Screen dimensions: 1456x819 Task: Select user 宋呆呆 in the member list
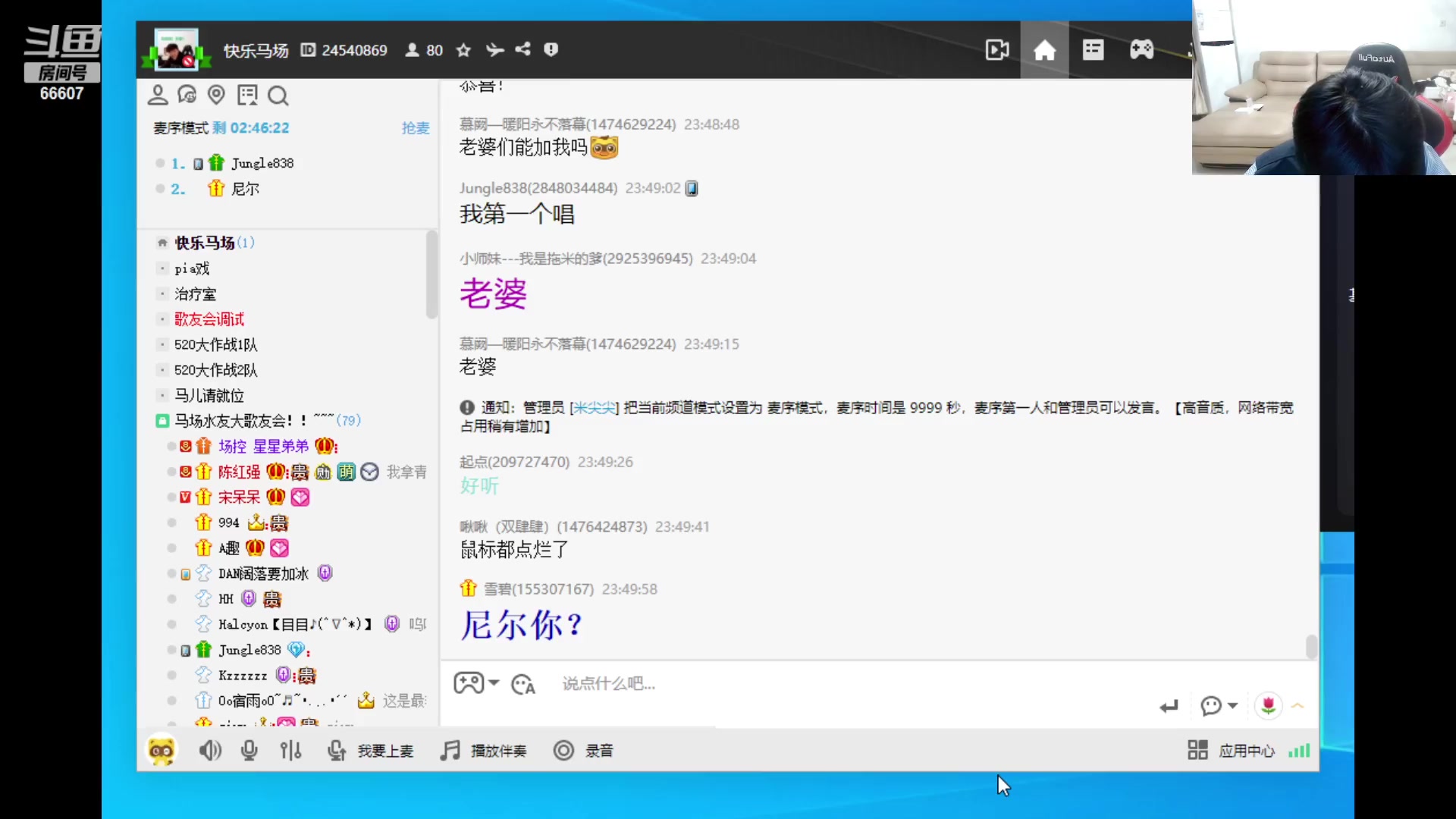[239, 497]
